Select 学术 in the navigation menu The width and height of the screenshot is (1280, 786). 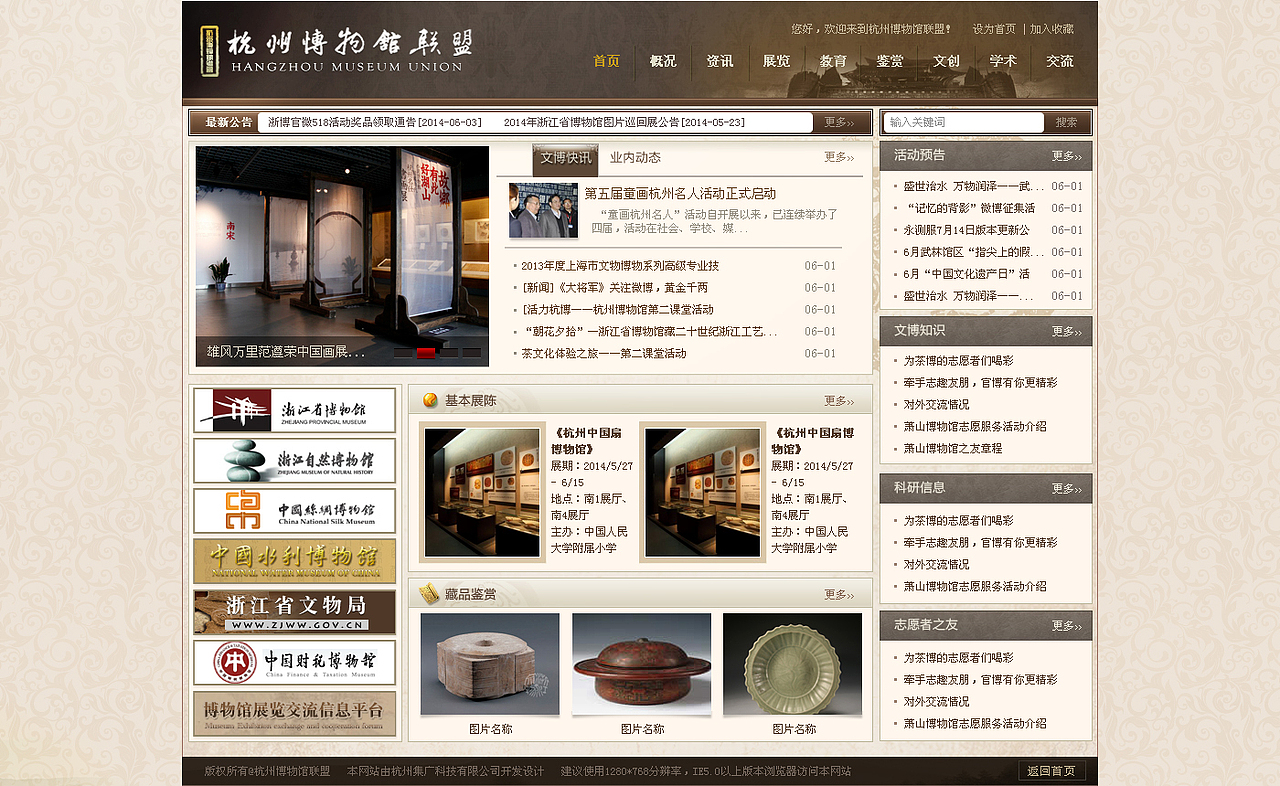click(1003, 62)
